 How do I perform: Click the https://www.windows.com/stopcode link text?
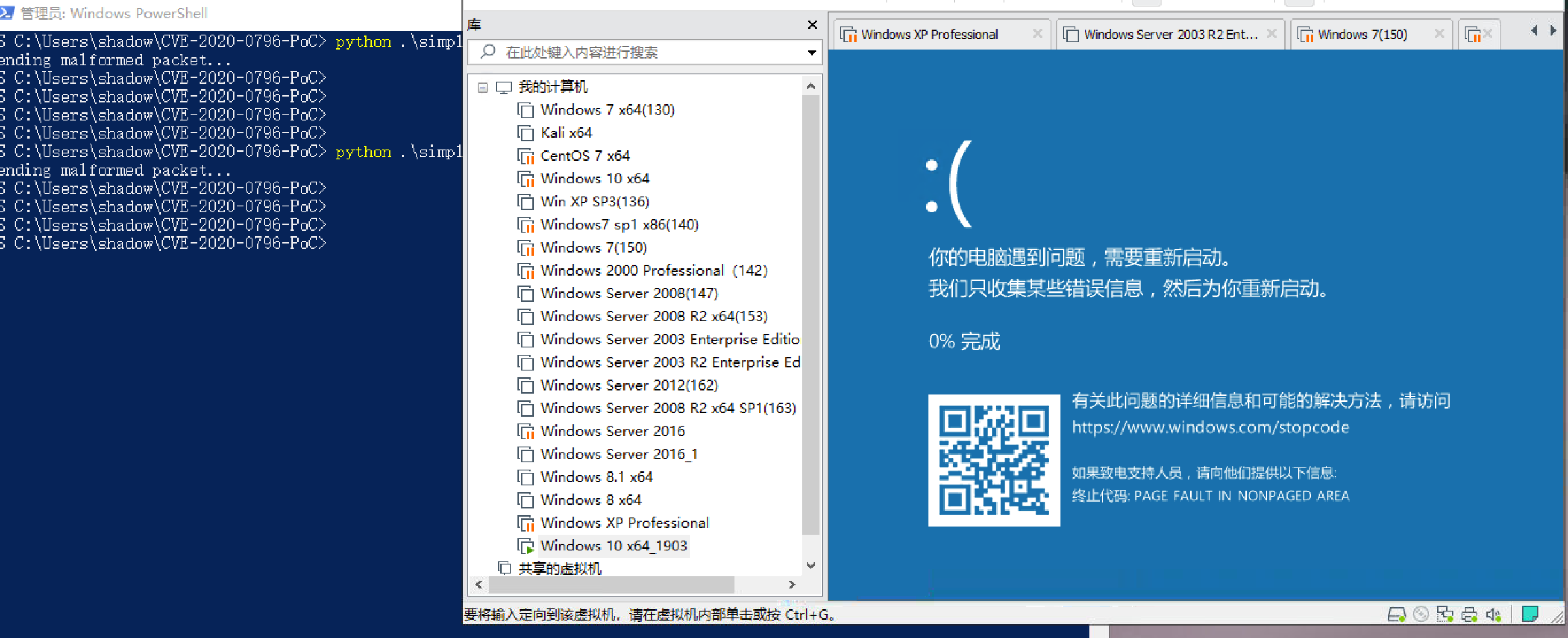pos(1211,427)
